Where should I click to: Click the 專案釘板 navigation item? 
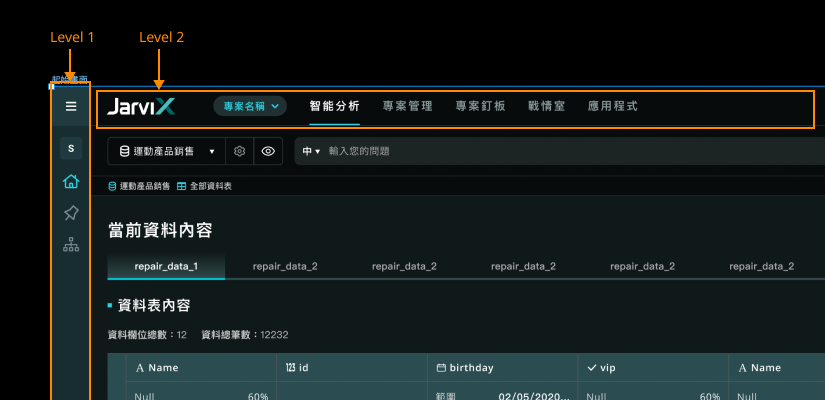coord(480,106)
